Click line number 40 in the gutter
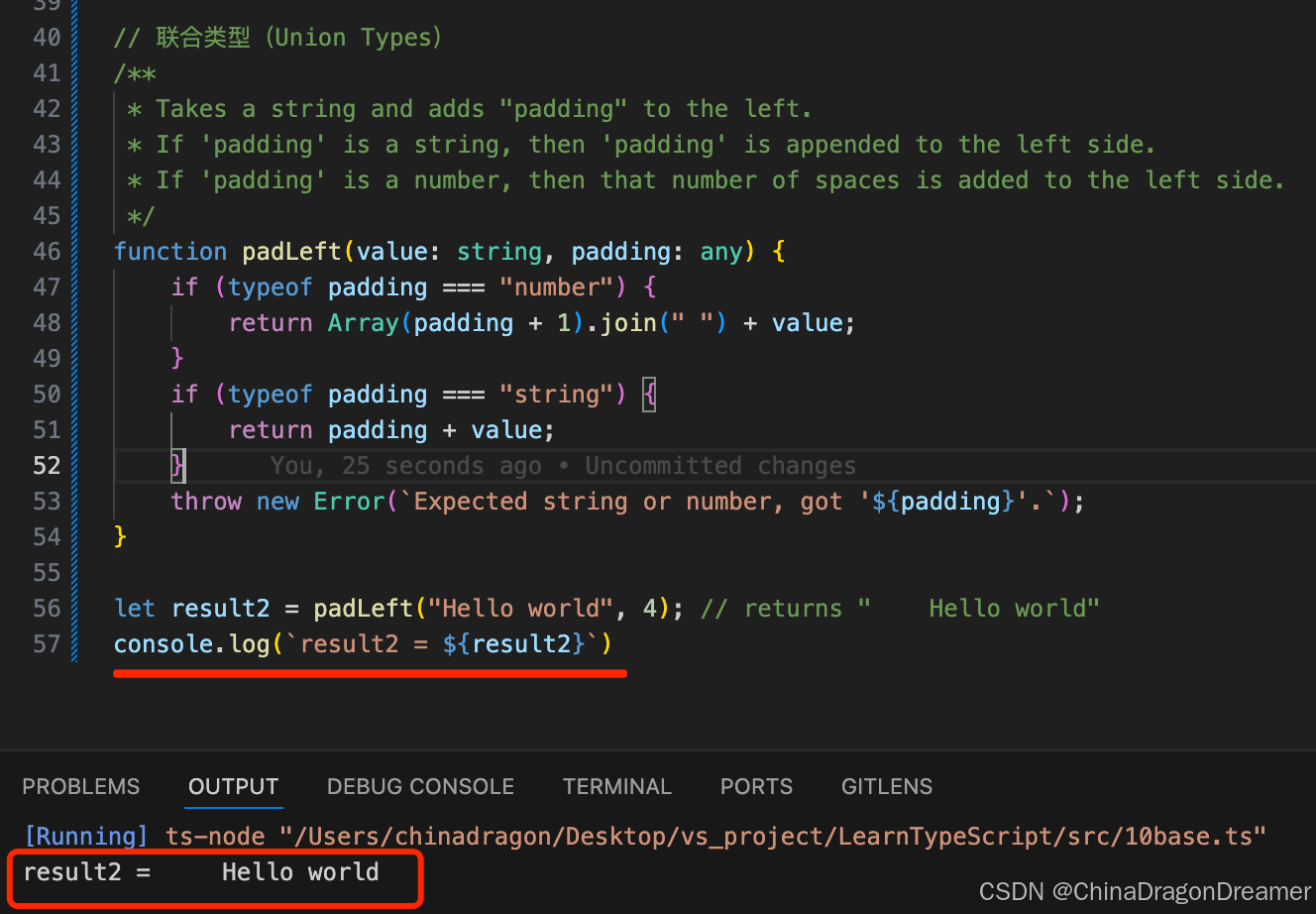 tap(47, 38)
